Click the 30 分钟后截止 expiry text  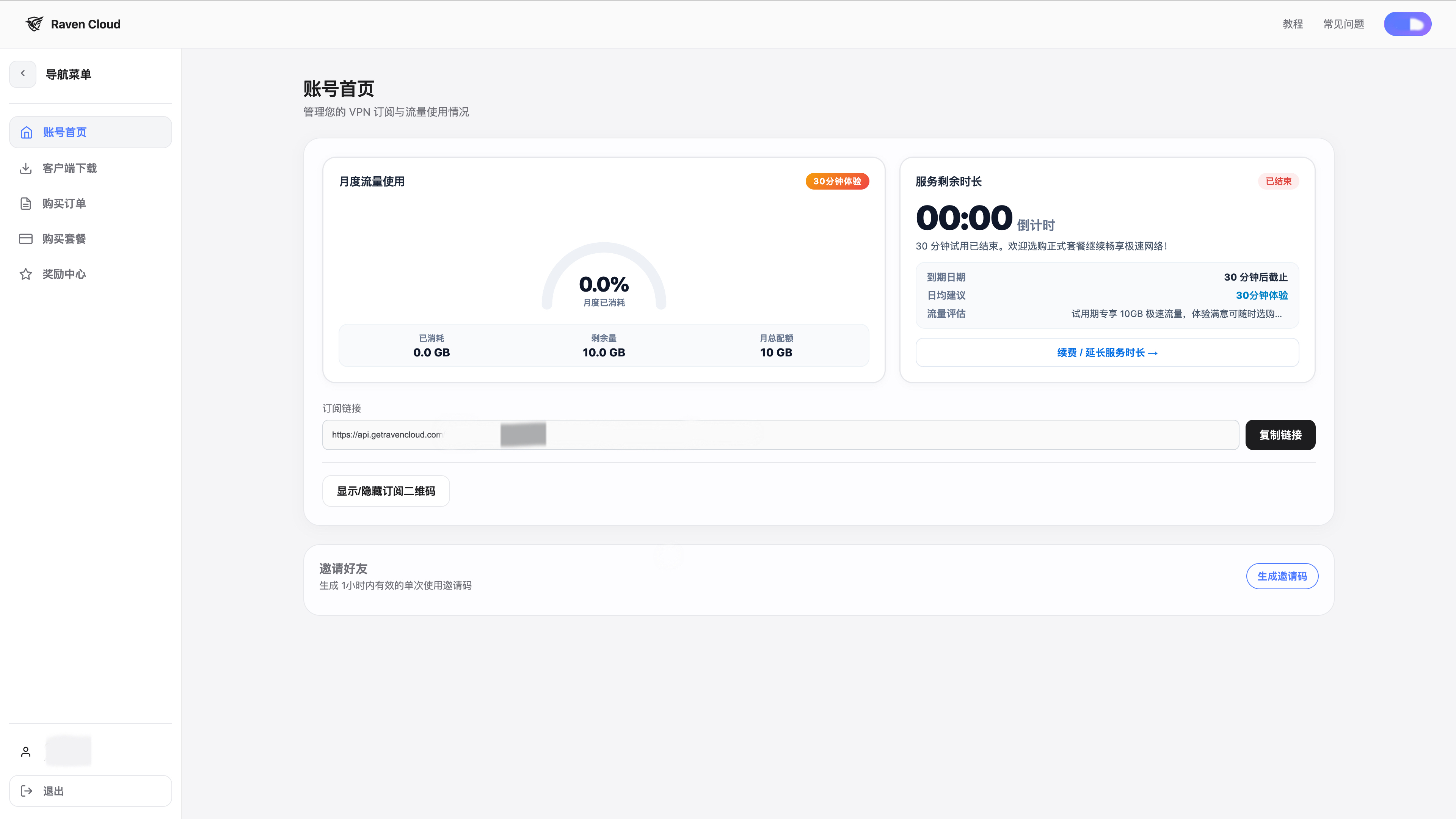tap(1256, 278)
